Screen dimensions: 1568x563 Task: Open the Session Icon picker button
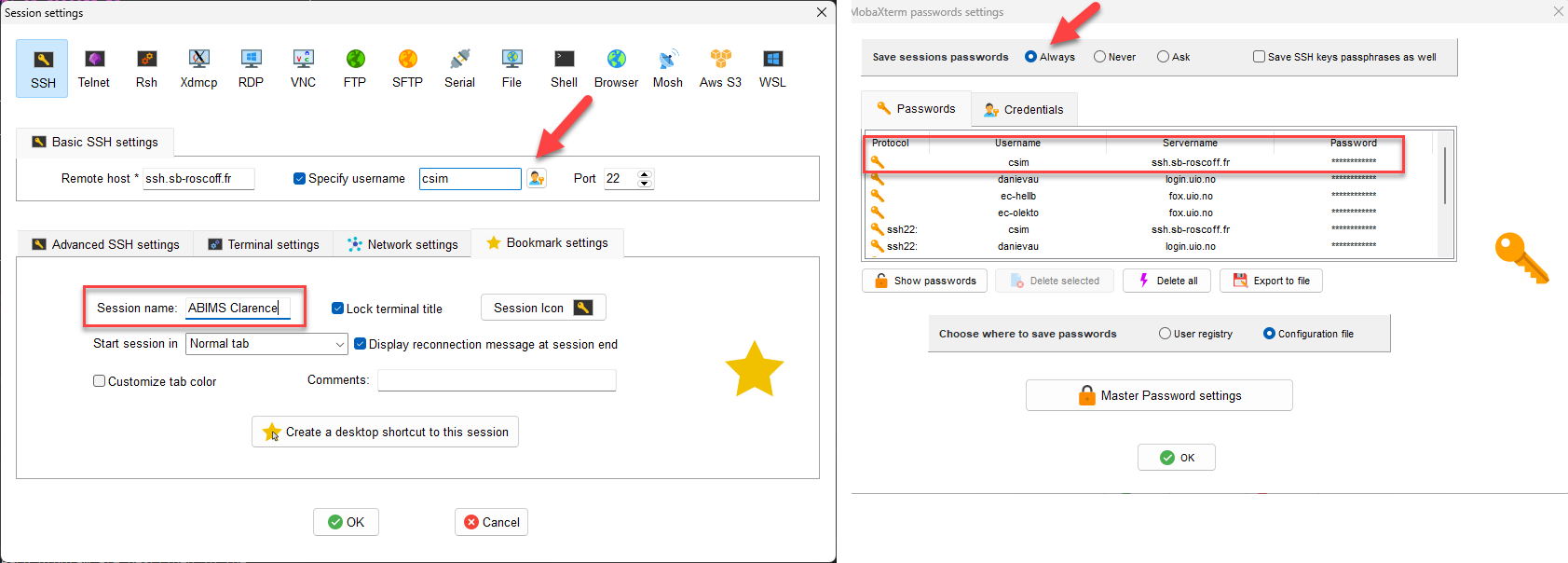tap(543, 308)
